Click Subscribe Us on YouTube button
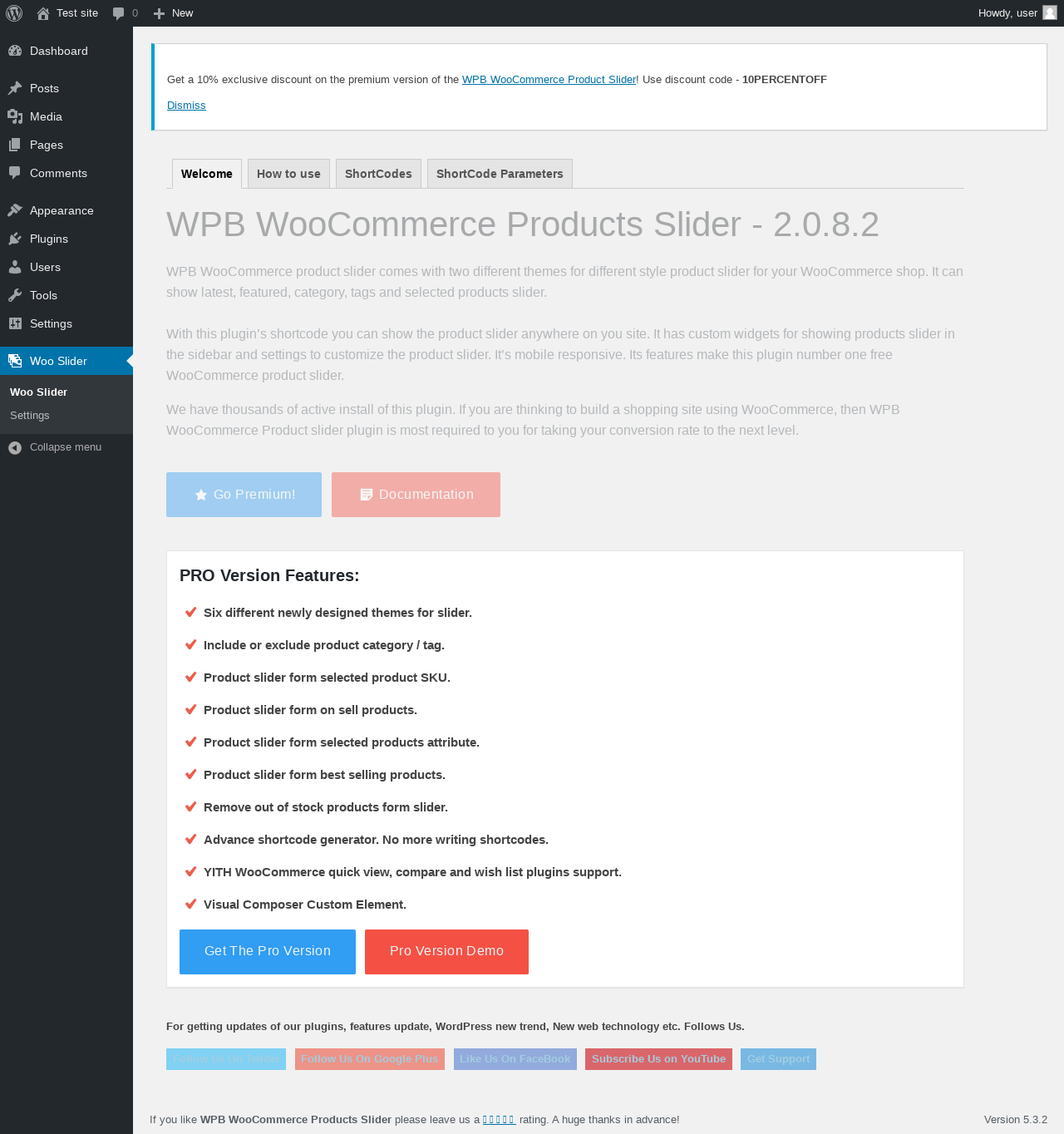The image size is (1064, 1134). click(x=658, y=1059)
